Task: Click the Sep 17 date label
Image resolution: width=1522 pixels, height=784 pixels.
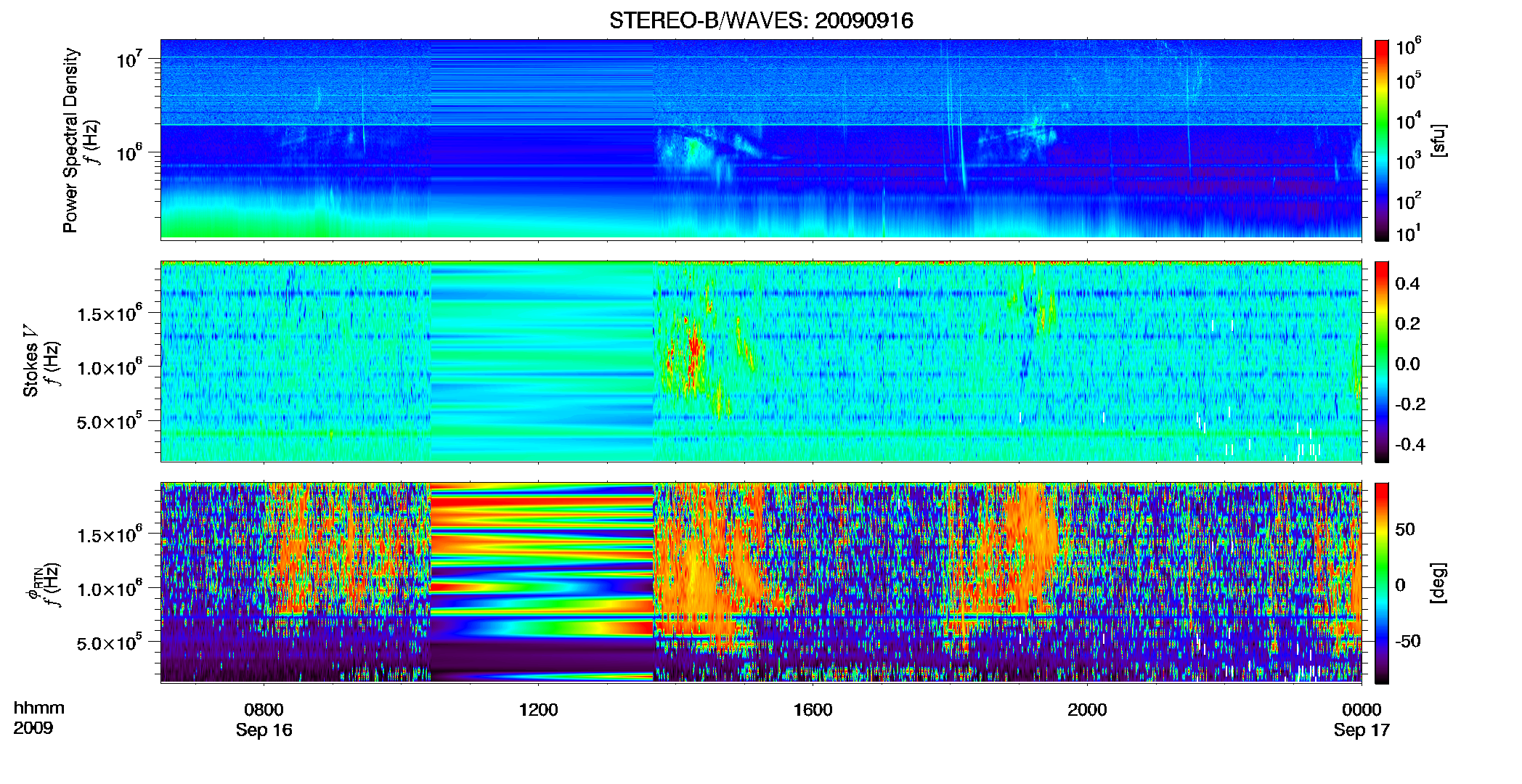Action: pyautogui.click(x=1362, y=730)
